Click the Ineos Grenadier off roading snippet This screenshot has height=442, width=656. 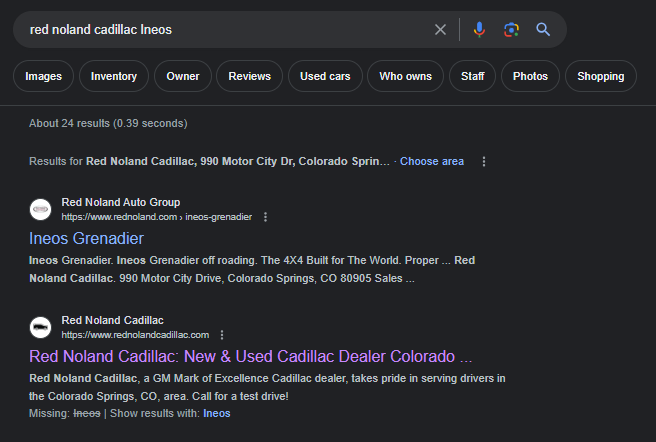252,269
